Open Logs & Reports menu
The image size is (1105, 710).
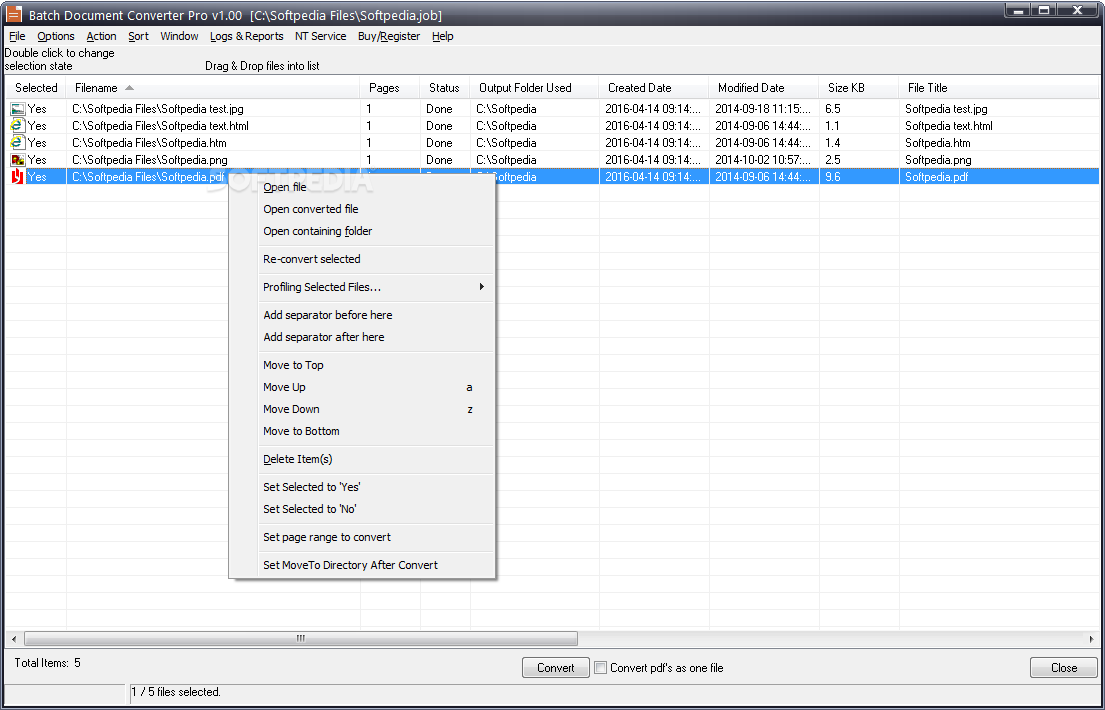click(x=247, y=36)
